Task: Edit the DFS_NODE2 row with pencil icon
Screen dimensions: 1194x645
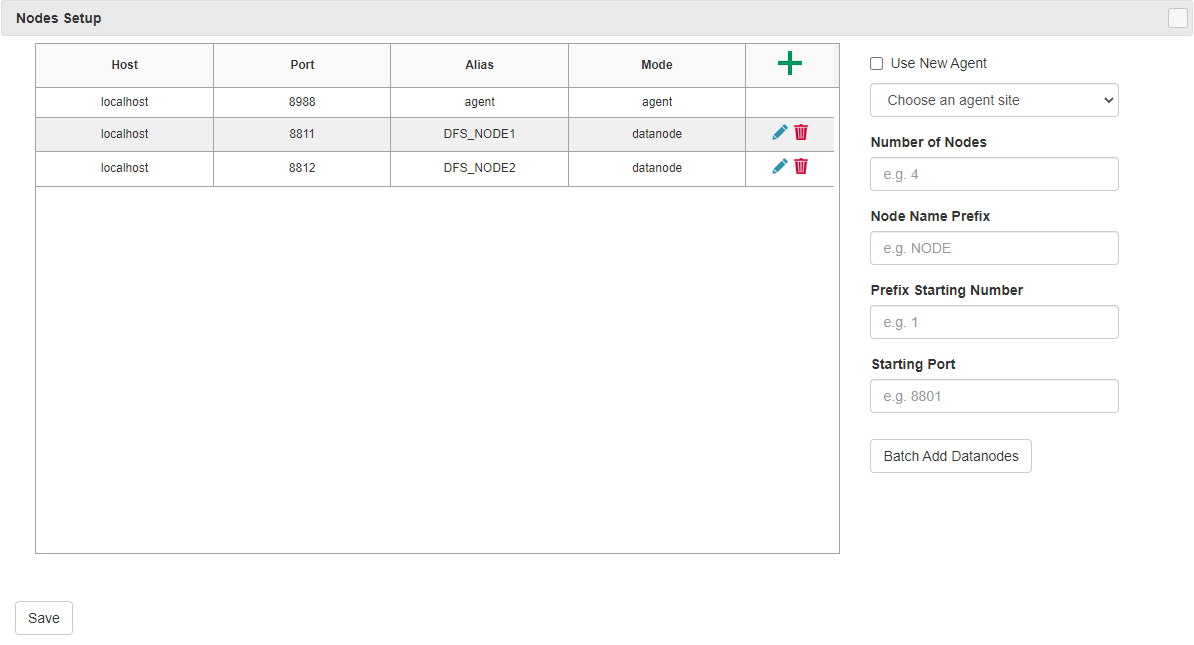Action: click(780, 166)
